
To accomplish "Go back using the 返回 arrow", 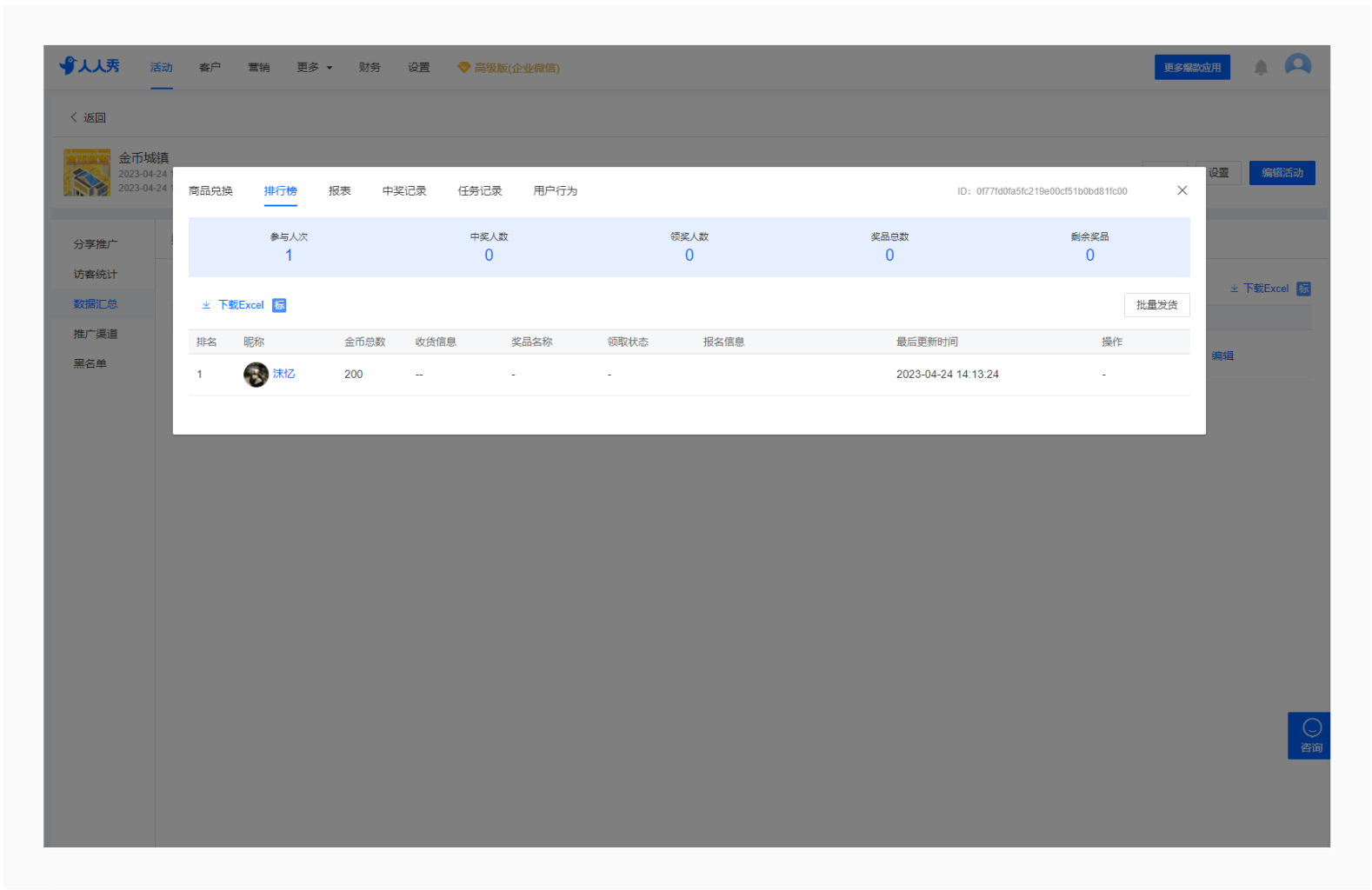I will click(74, 117).
